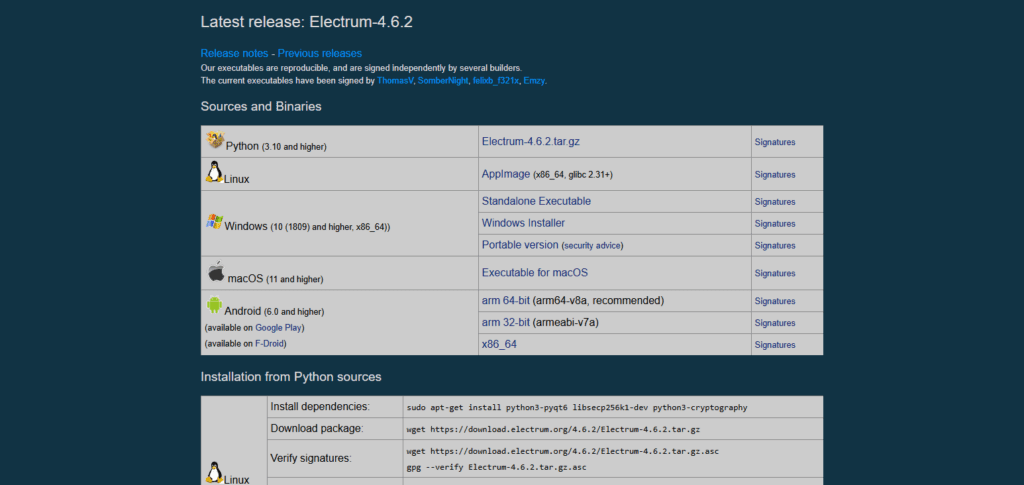Download the Linux AppImage
The height and width of the screenshot is (485, 1024).
tap(505, 174)
